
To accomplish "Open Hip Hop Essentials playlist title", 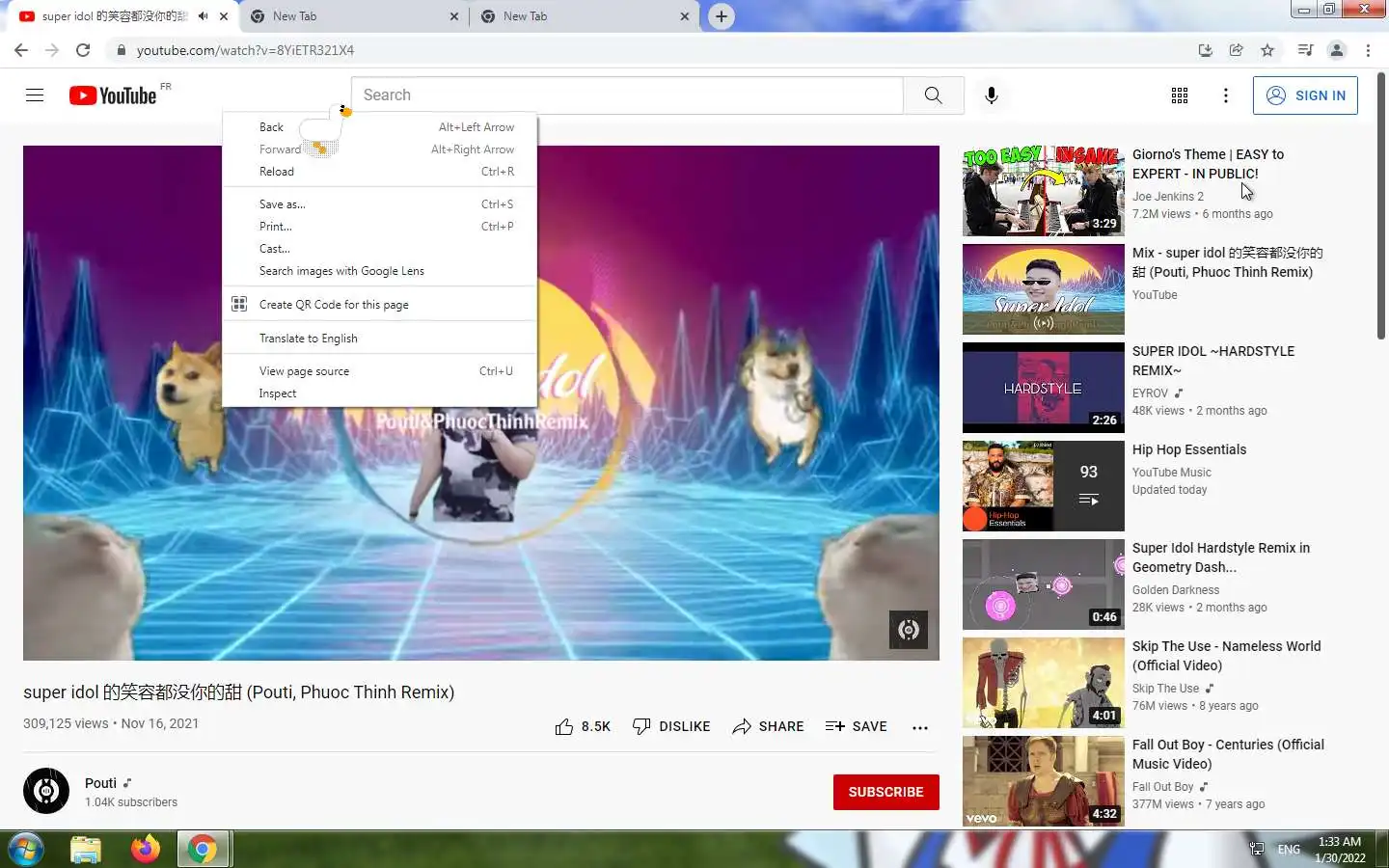I will 1189,449.
